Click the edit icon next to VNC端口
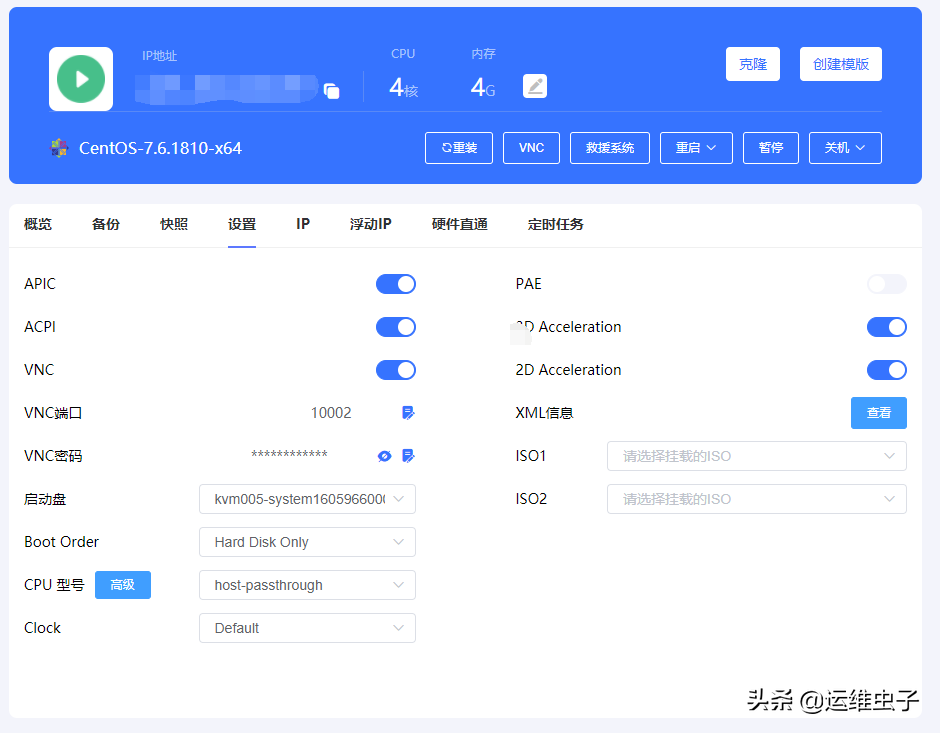 tap(408, 412)
